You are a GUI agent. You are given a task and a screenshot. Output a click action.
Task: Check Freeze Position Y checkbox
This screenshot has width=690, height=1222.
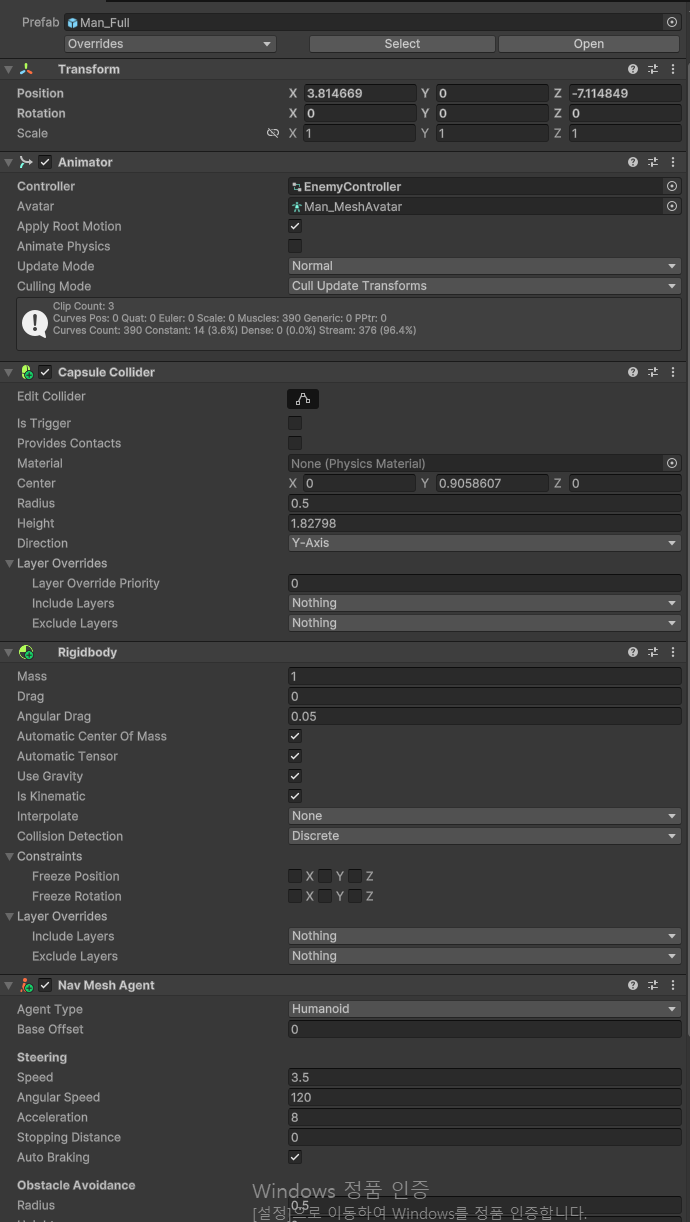(325, 876)
